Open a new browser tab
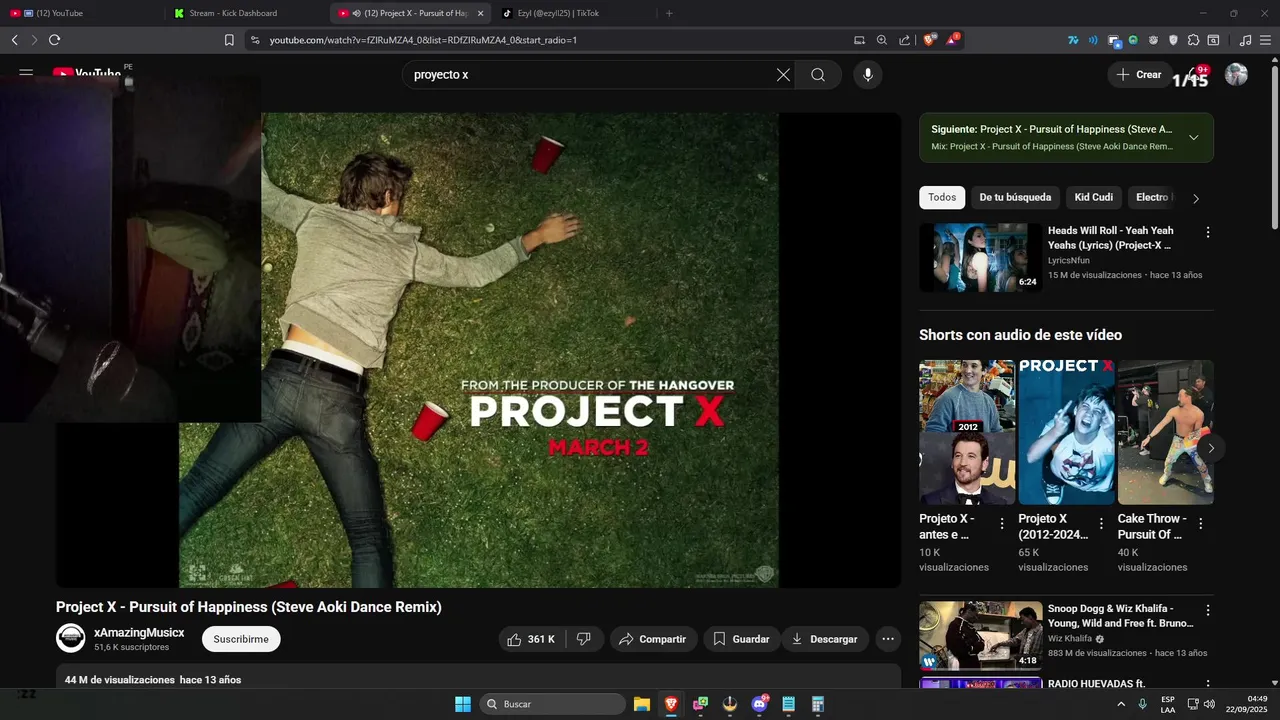This screenshot has width=1280, height=720. [669, 13]
